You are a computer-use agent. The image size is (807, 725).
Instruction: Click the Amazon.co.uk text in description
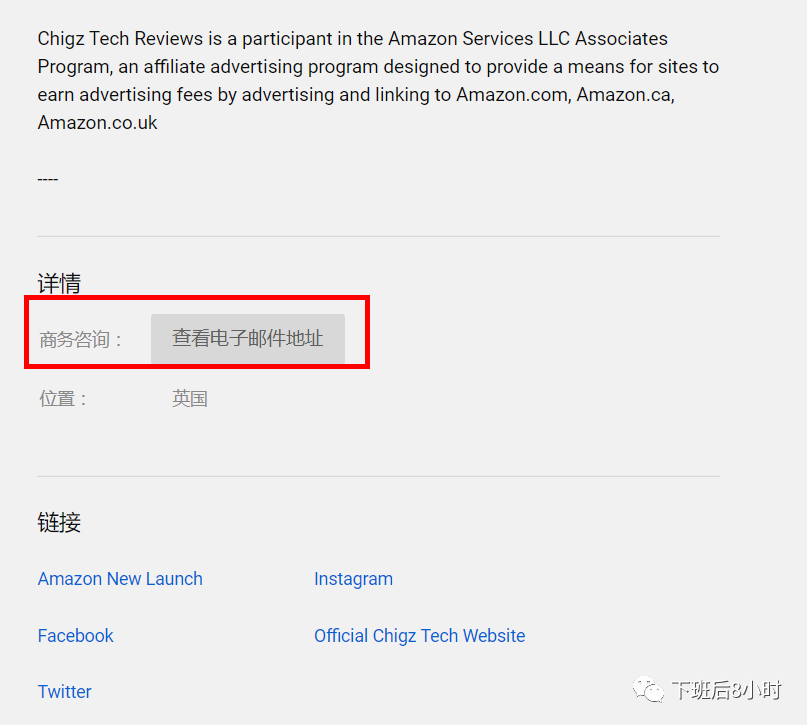[97, 122]
